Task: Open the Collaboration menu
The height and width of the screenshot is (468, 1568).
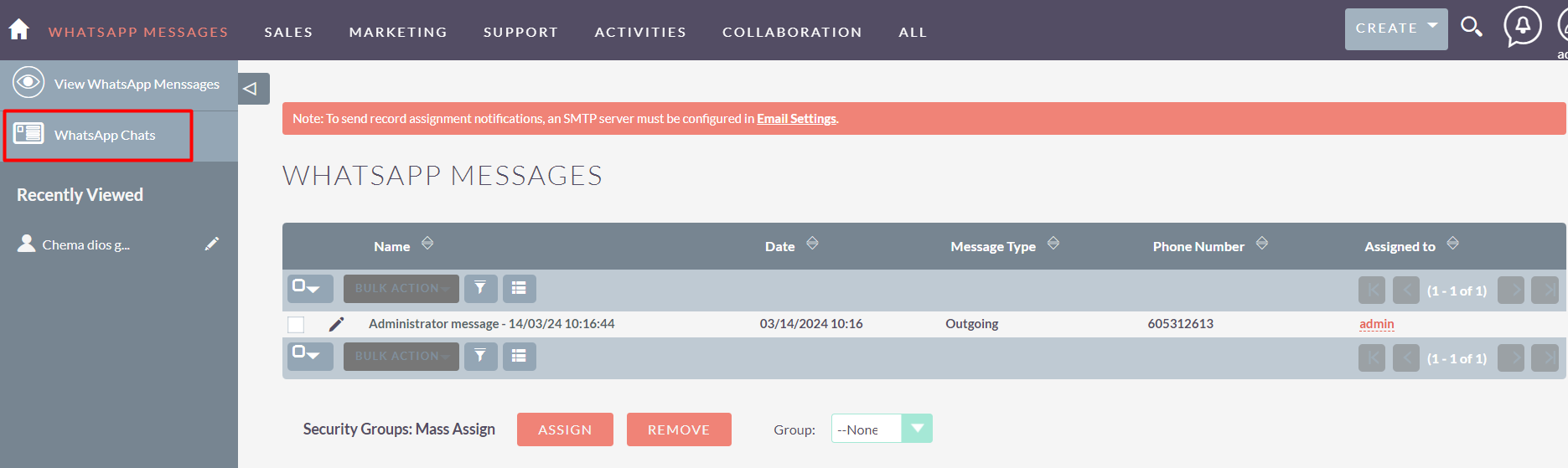Action: 792,32
